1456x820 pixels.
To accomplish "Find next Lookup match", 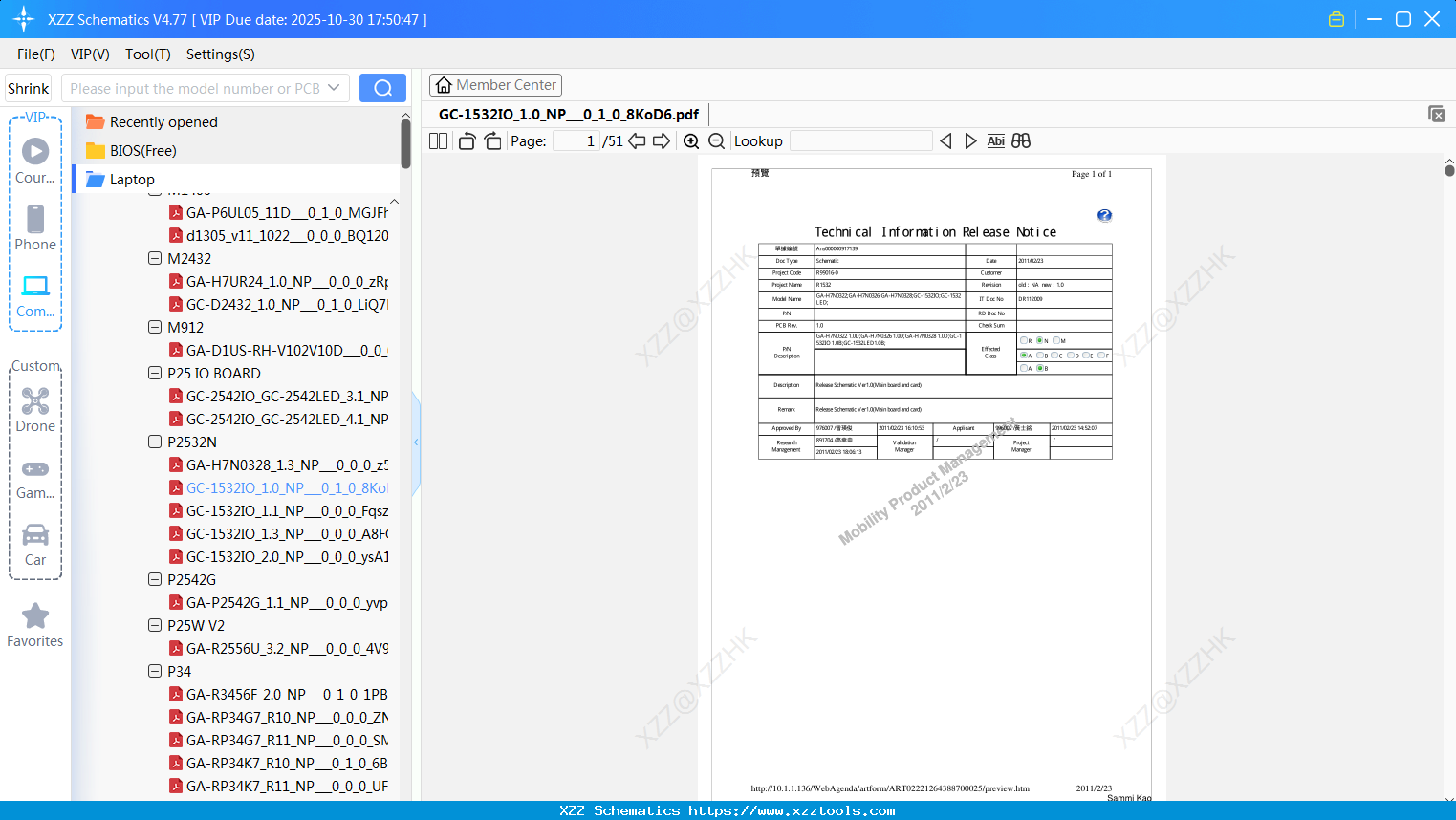I will click(970, 141).
